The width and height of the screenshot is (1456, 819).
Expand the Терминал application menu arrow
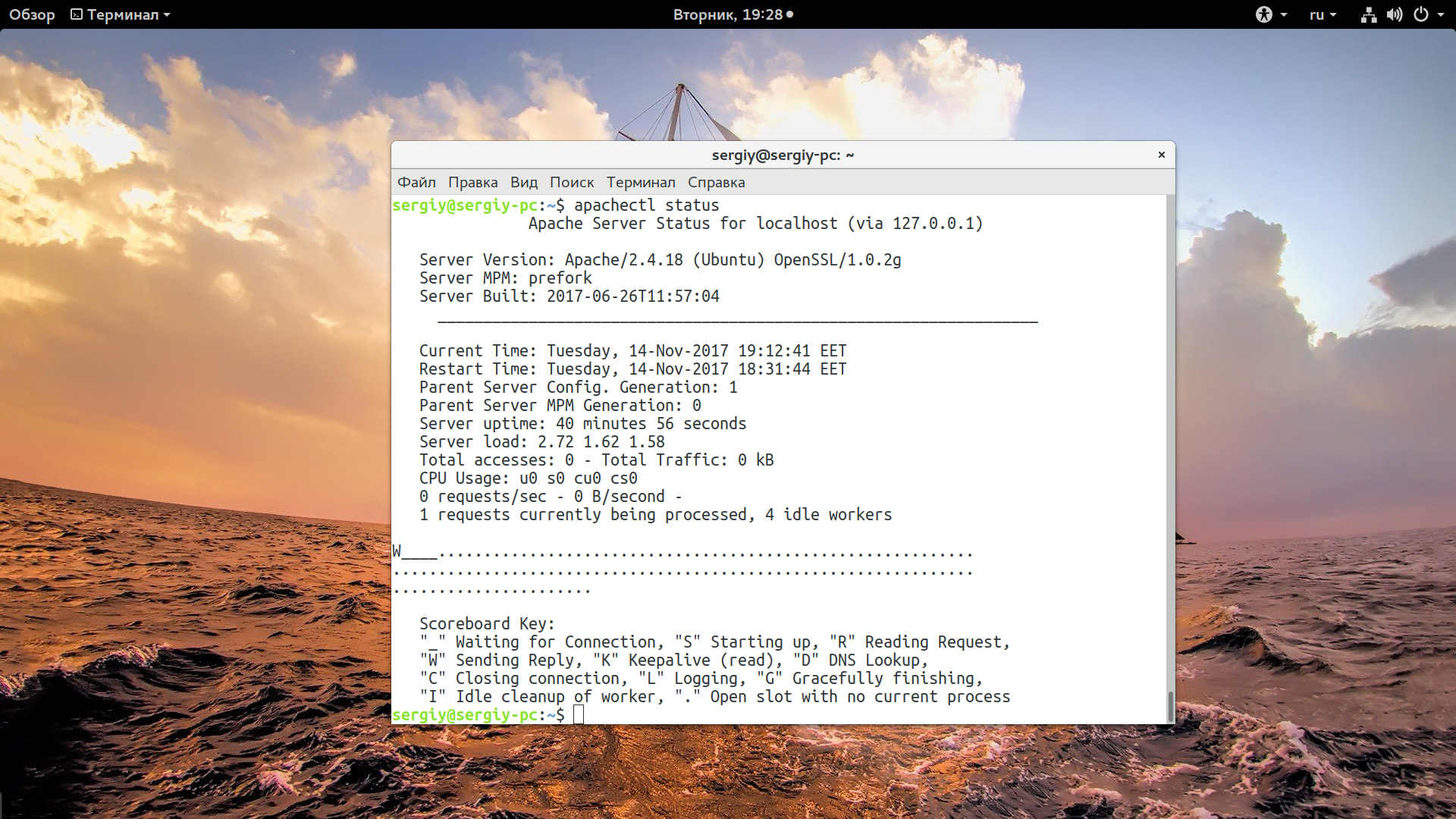167,15
